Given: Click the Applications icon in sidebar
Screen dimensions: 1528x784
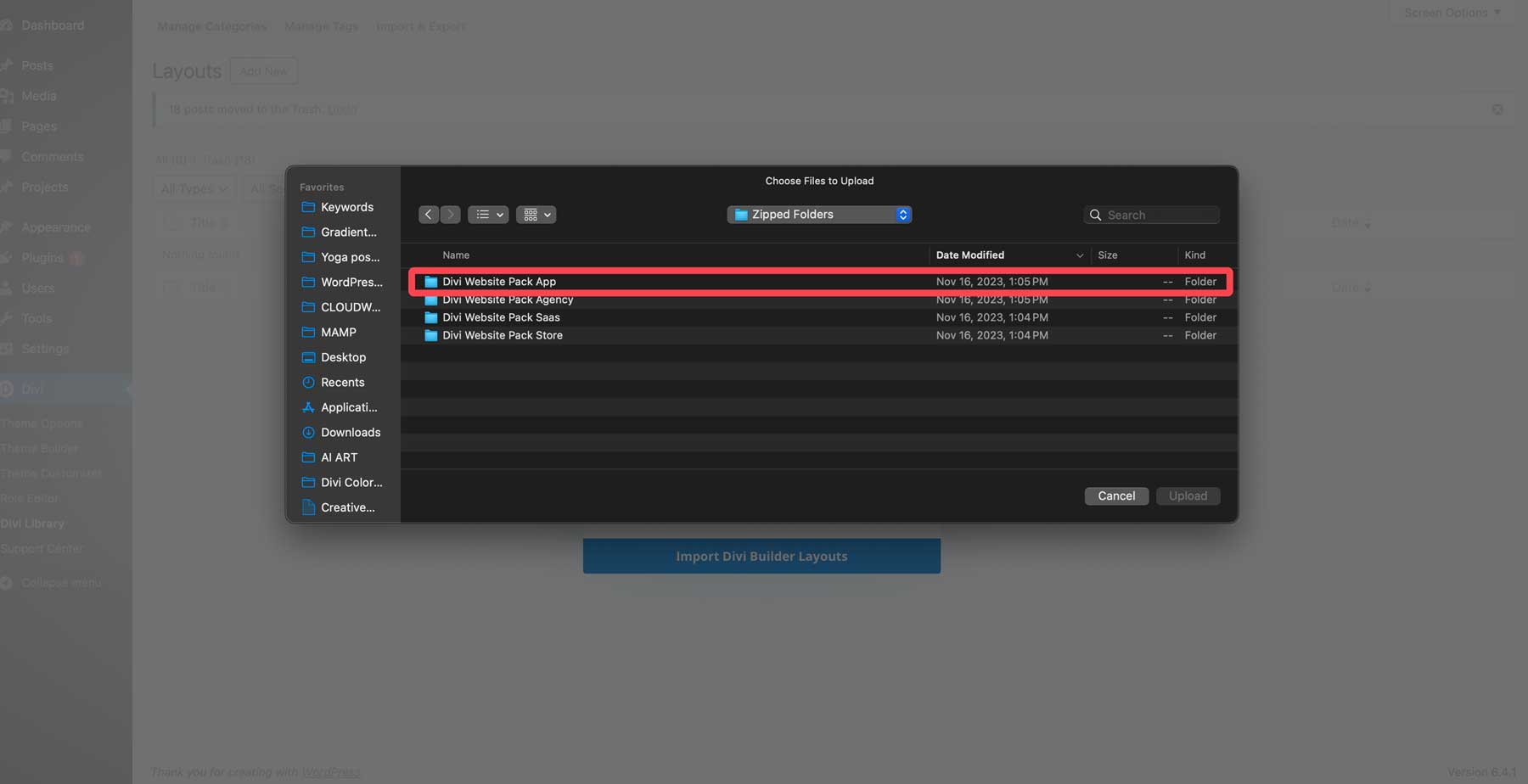Looking at the screenshot, I should click(308, 407).
